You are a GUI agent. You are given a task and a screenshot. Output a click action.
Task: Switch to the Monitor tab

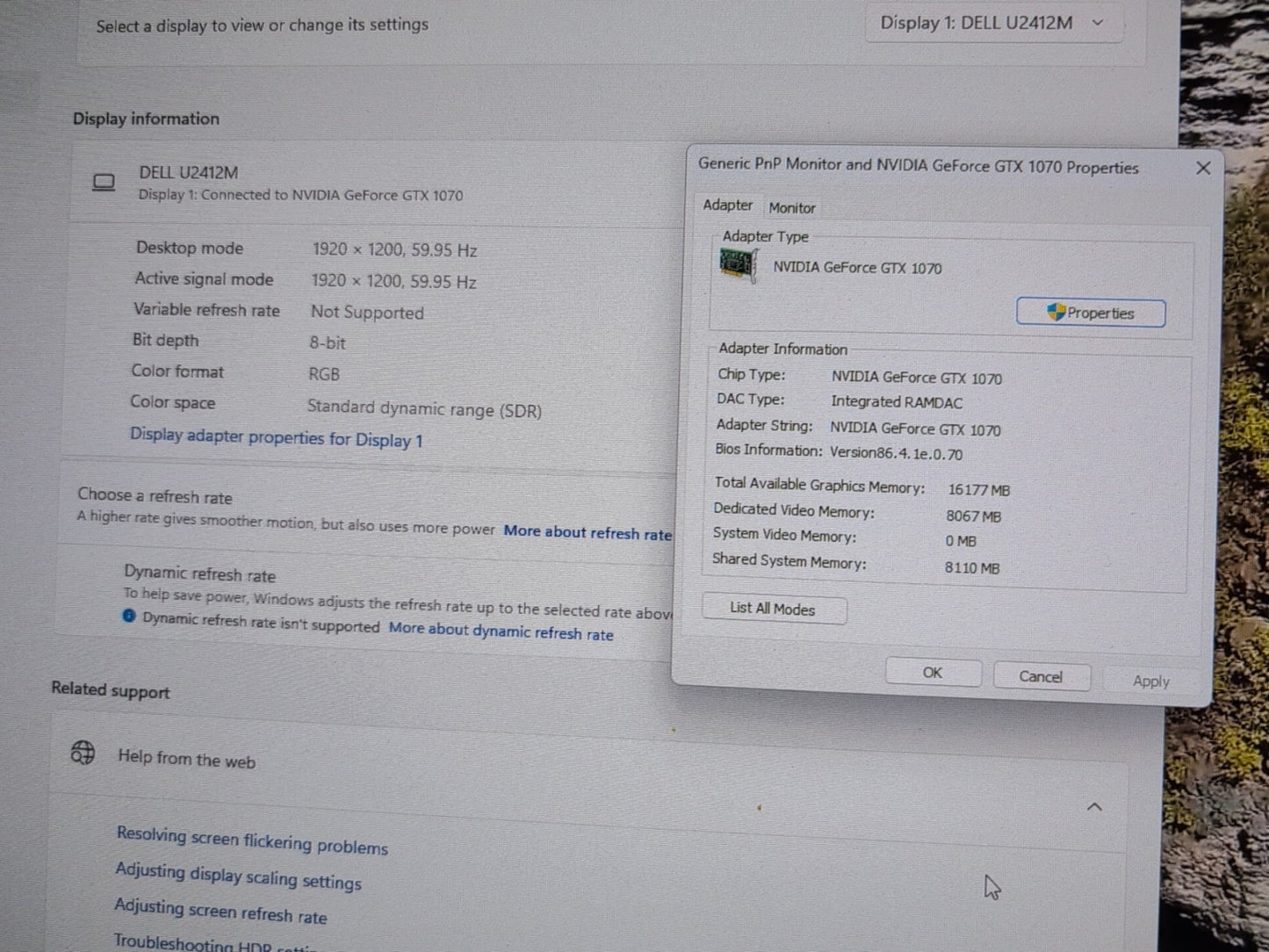coord(792,208)
